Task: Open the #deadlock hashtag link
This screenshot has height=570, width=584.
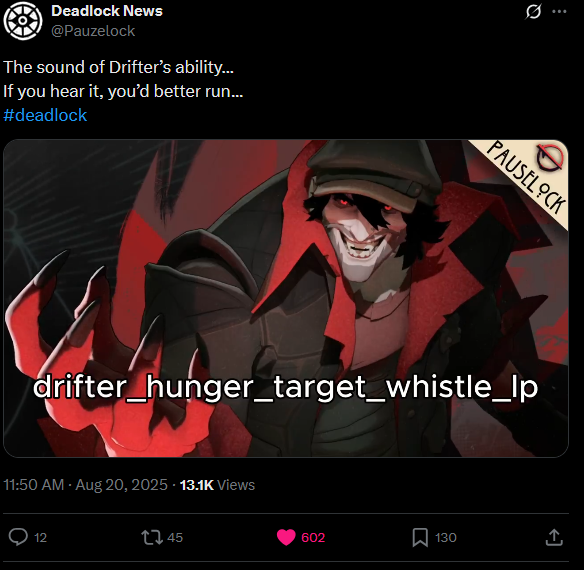Action: coord(45,115)
